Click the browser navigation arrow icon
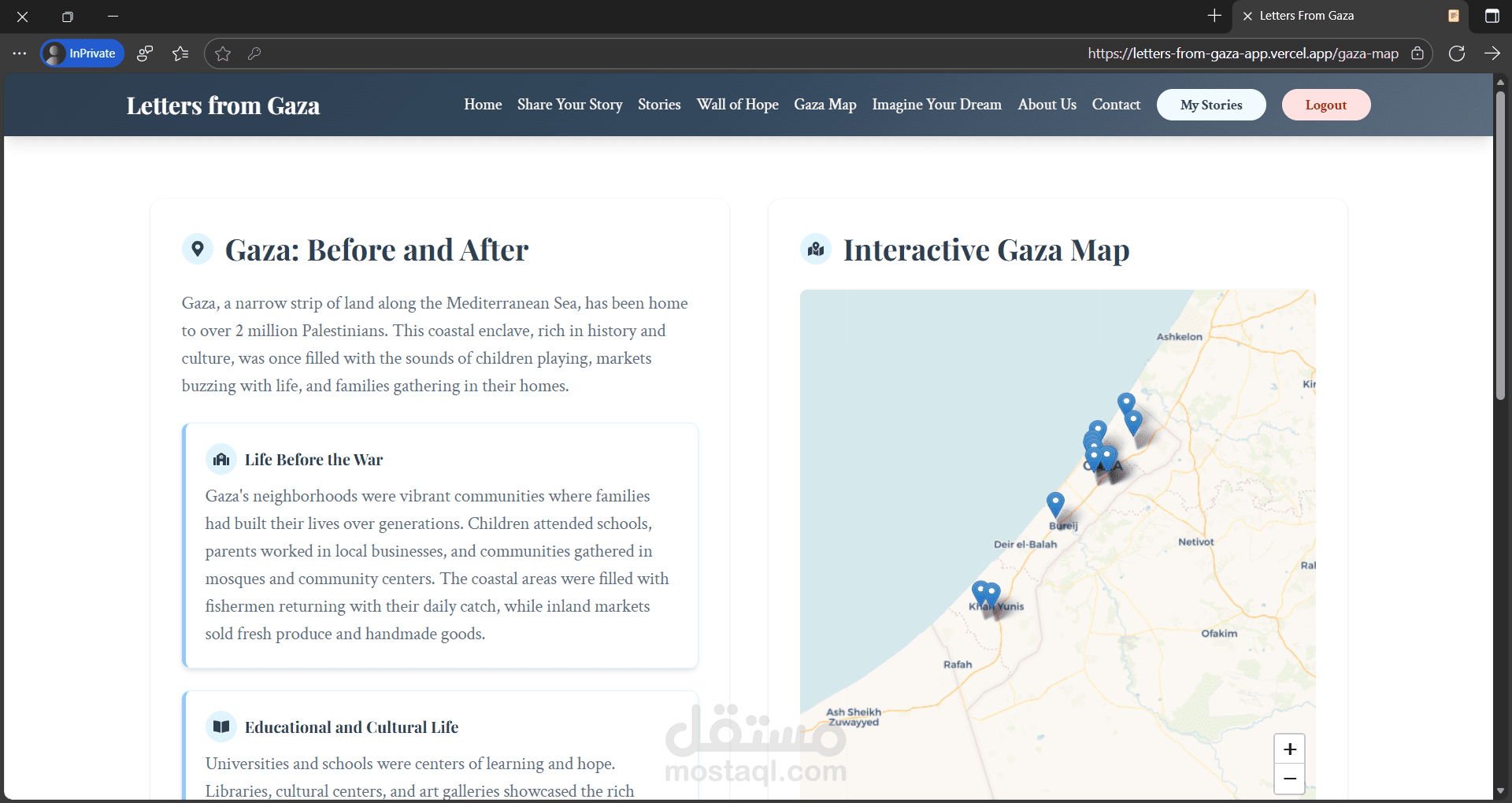 click(x=1492, y=54)
